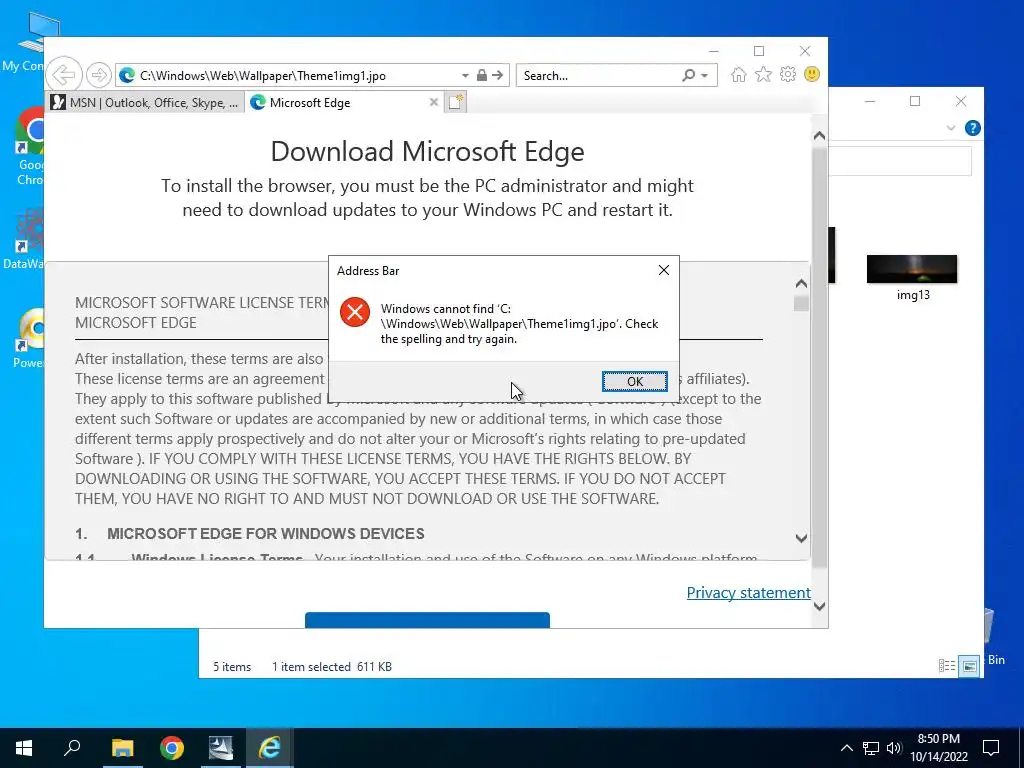
Task: Close the Microsoft Edge tab
Action: pos(433,102)
